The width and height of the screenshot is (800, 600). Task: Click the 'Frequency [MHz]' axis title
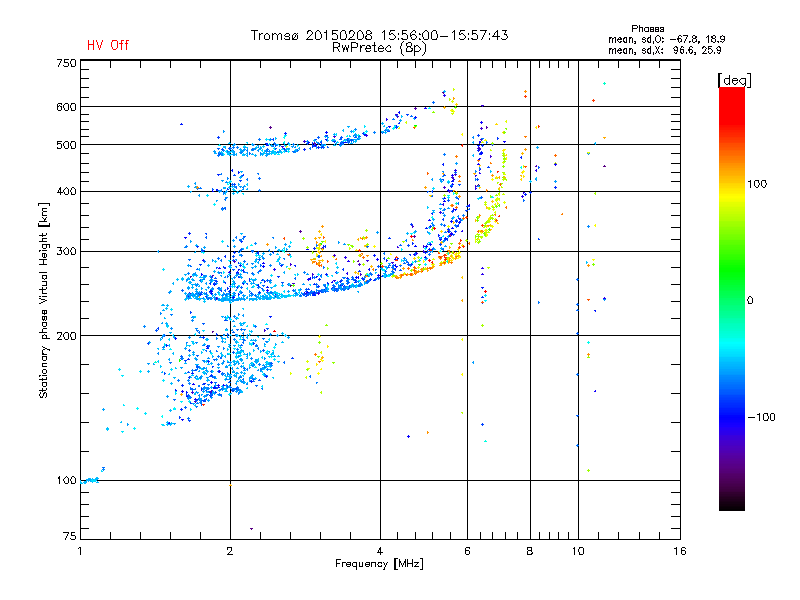click(x=379, y=564)
